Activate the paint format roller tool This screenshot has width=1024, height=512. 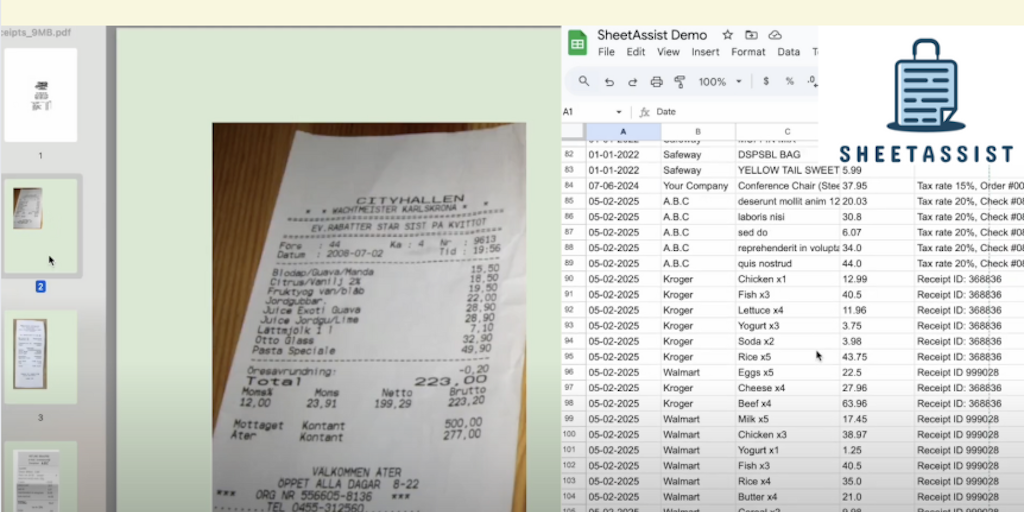(x=680, y=82)
